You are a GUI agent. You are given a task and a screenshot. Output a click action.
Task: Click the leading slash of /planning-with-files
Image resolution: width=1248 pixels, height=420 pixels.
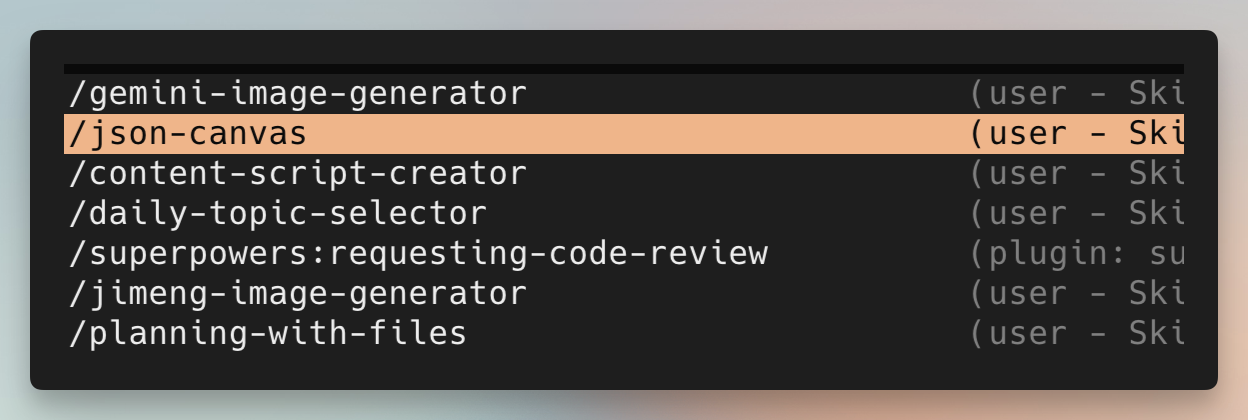(78, 334)
